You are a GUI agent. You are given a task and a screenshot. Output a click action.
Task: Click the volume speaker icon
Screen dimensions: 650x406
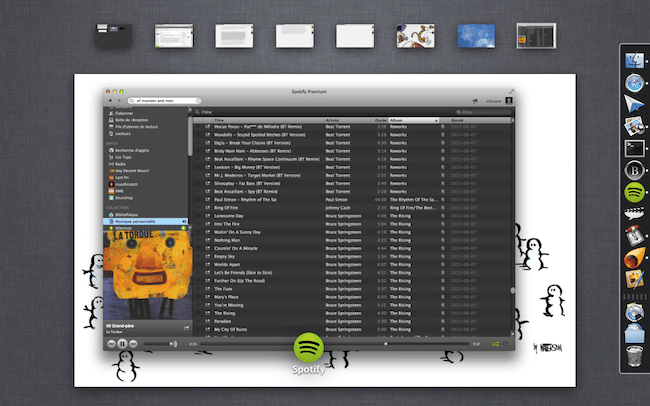tap(173, 344)
